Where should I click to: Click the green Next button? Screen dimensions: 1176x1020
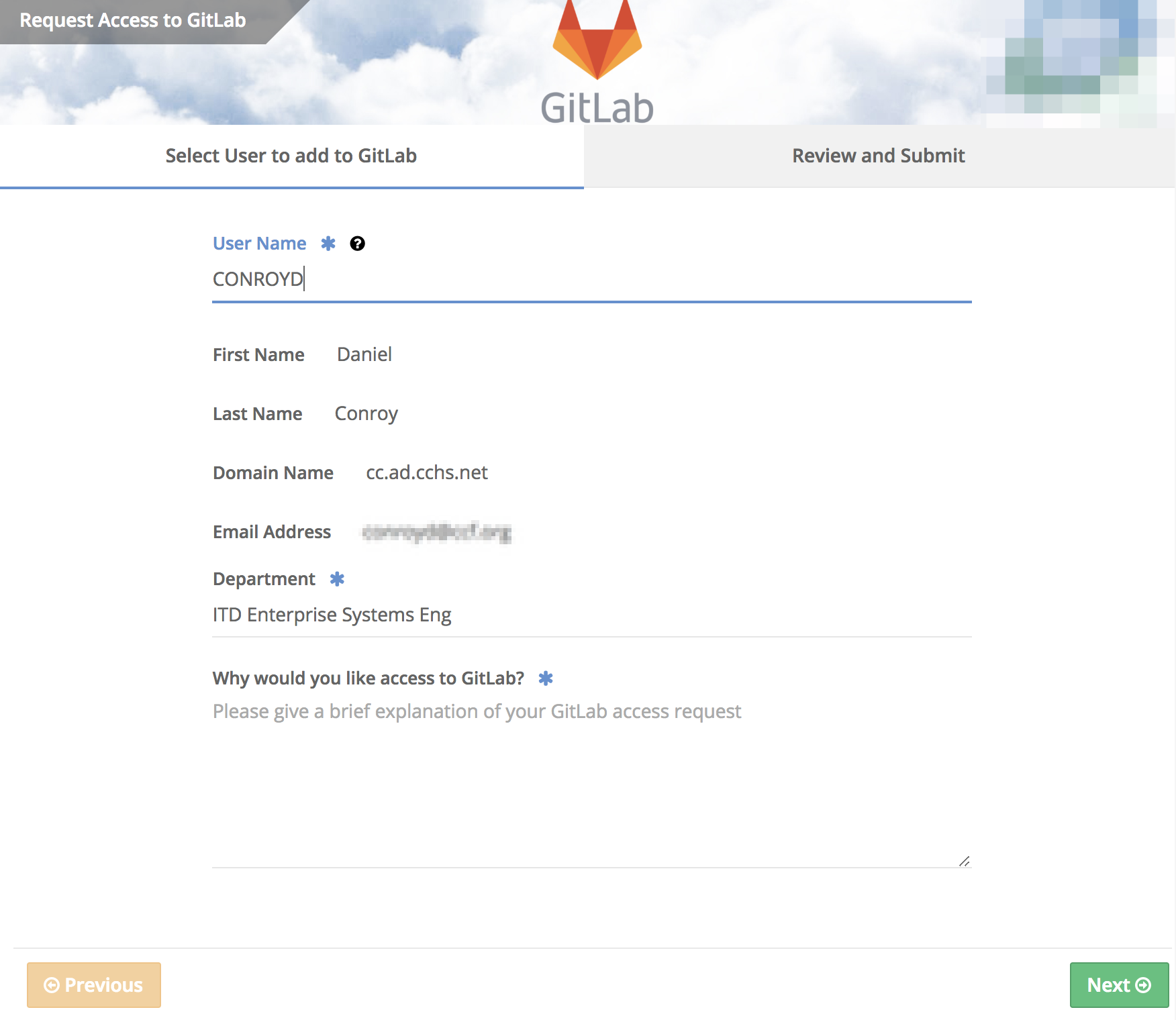pos(1119,984)
